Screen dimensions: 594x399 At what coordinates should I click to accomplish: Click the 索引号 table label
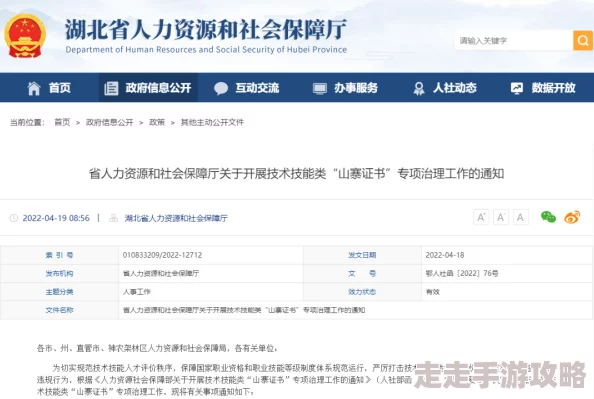point(59,255)
